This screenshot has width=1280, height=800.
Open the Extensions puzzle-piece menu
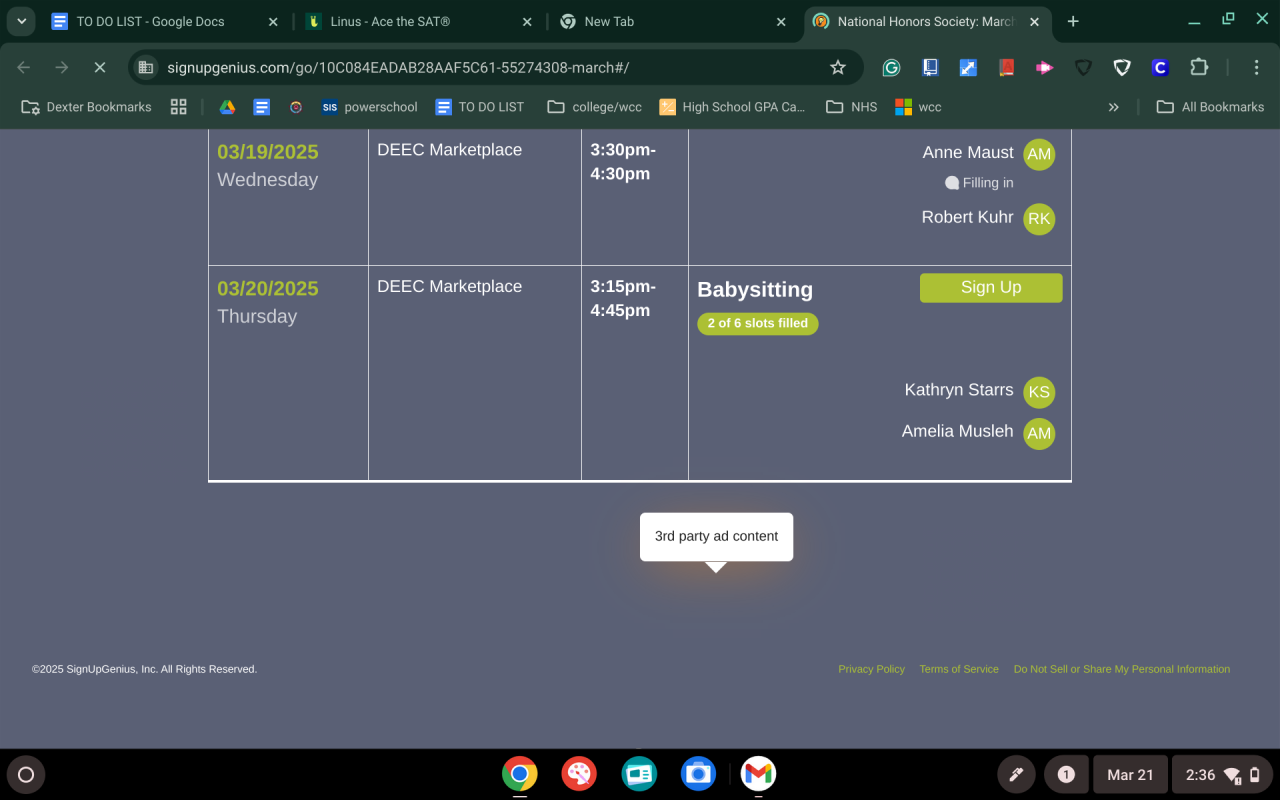pyautogui.click(x=1199, y=68)
